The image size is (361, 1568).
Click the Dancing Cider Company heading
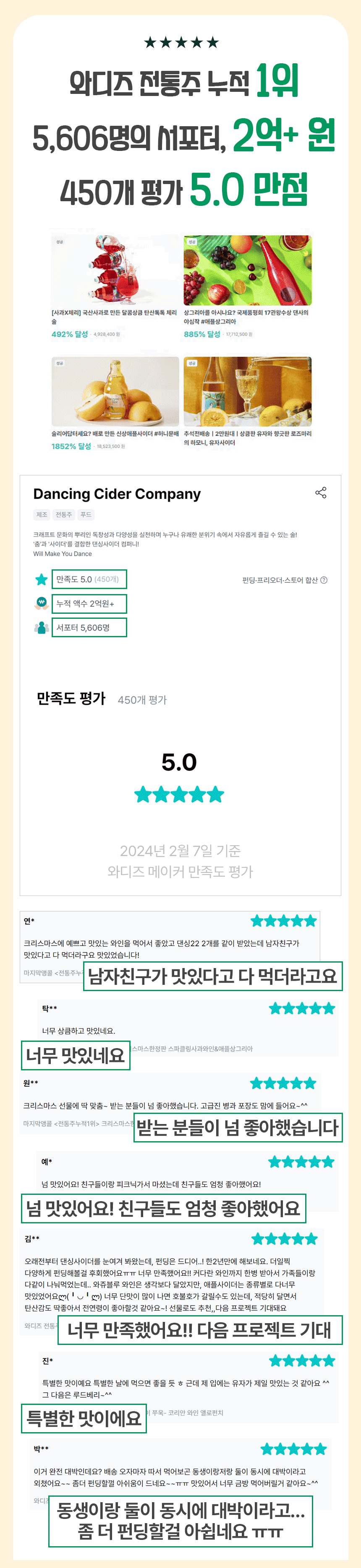click(x=117, y=493)
